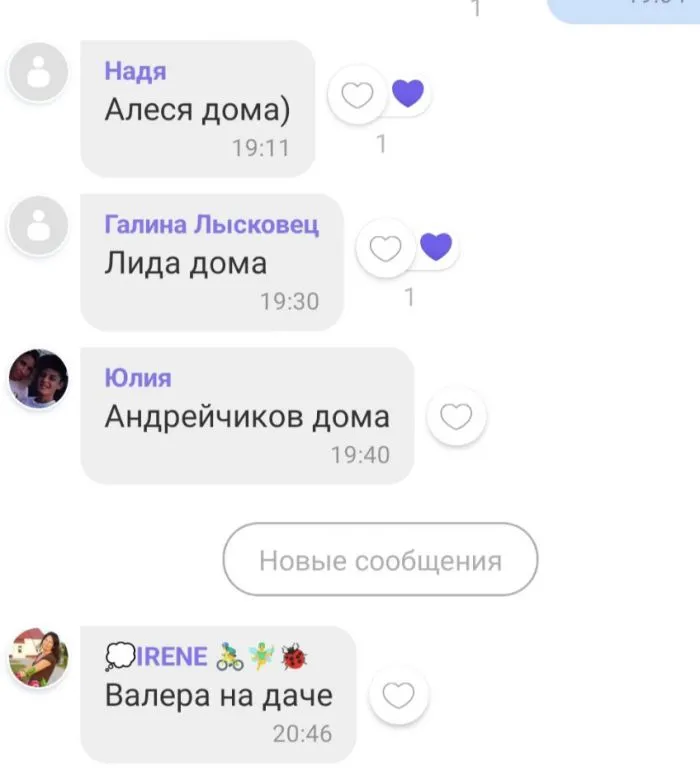Viewport: 700px width, 780px height.
Task: Like Юлия's Андрейчиков дома message
Action: tap(456, 416)
